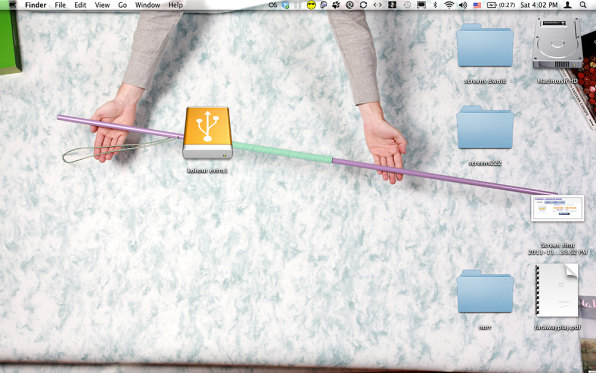This screenshot has width=596, height=373.
Task: Open the Window menu
Action: click(147, 5)
